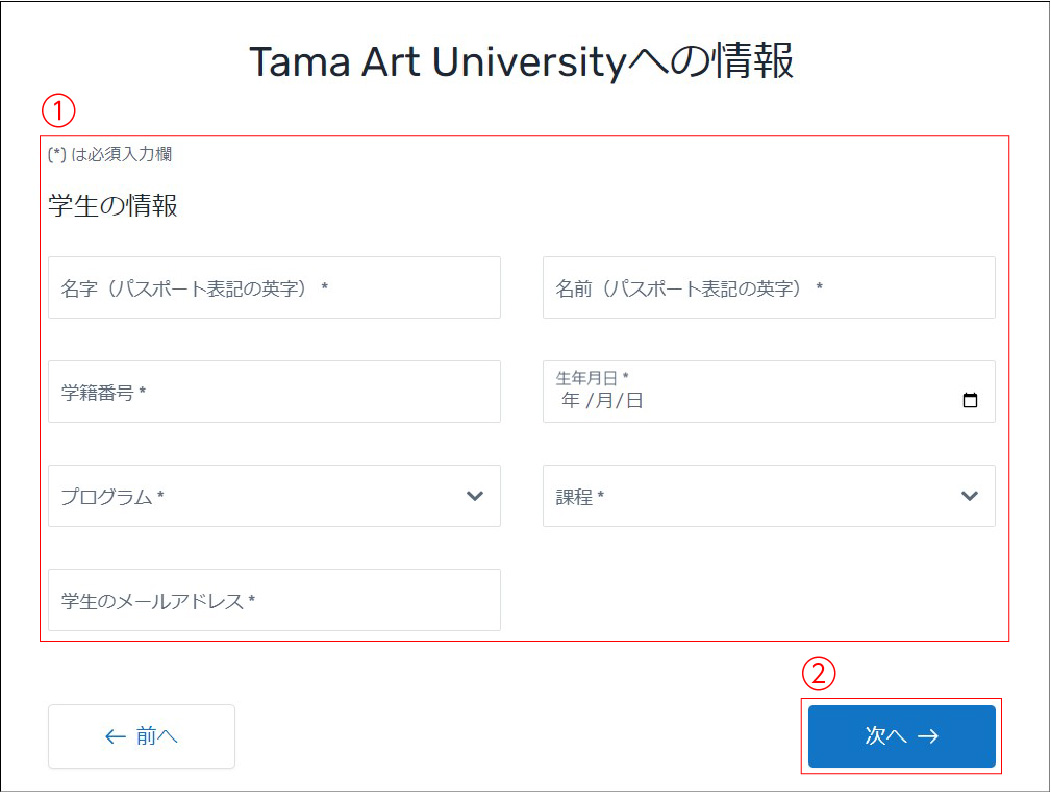Image resolution: width=1051 pixels, height=792 pixels.
Task: Click into the 学籍番号 input field
Action: coord(274,392)
